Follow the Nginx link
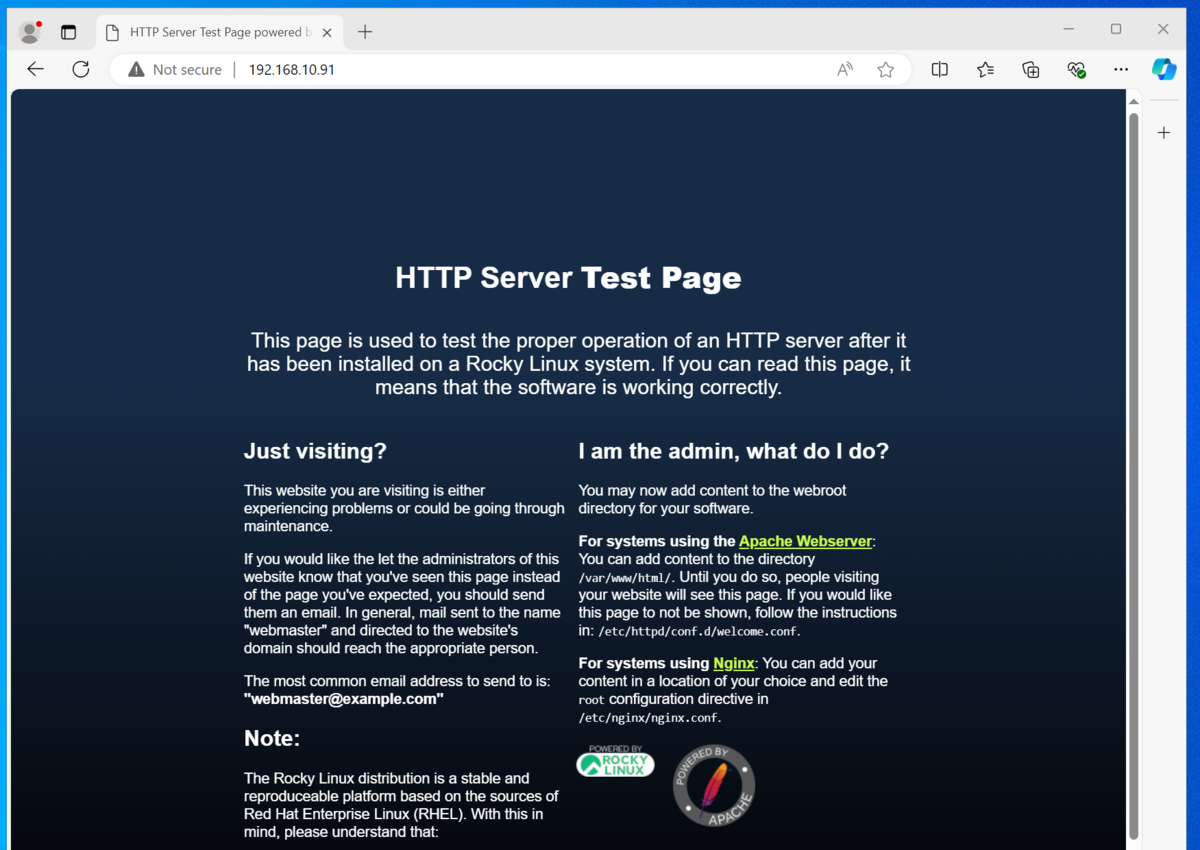Viewport: 1200px width, 850px height. pyautogui.click(x=733, y=663)
